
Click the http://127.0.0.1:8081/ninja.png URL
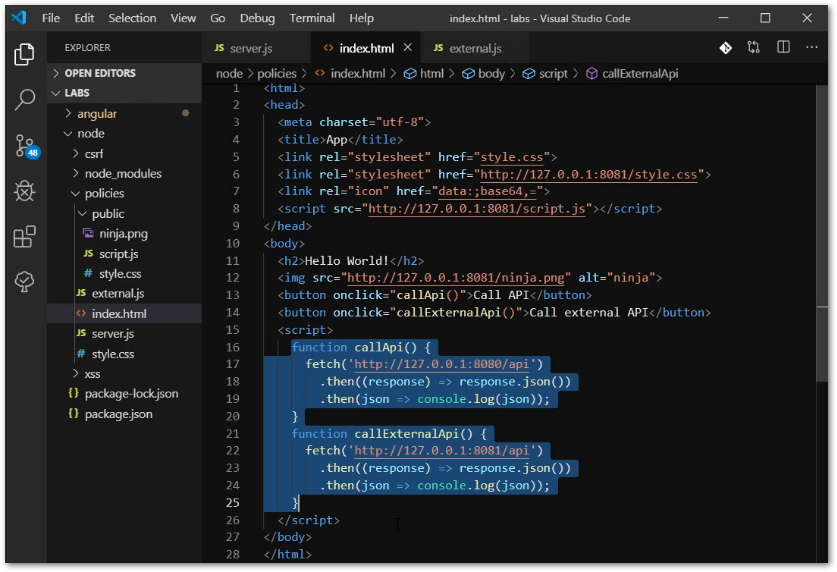pos(456,278)
